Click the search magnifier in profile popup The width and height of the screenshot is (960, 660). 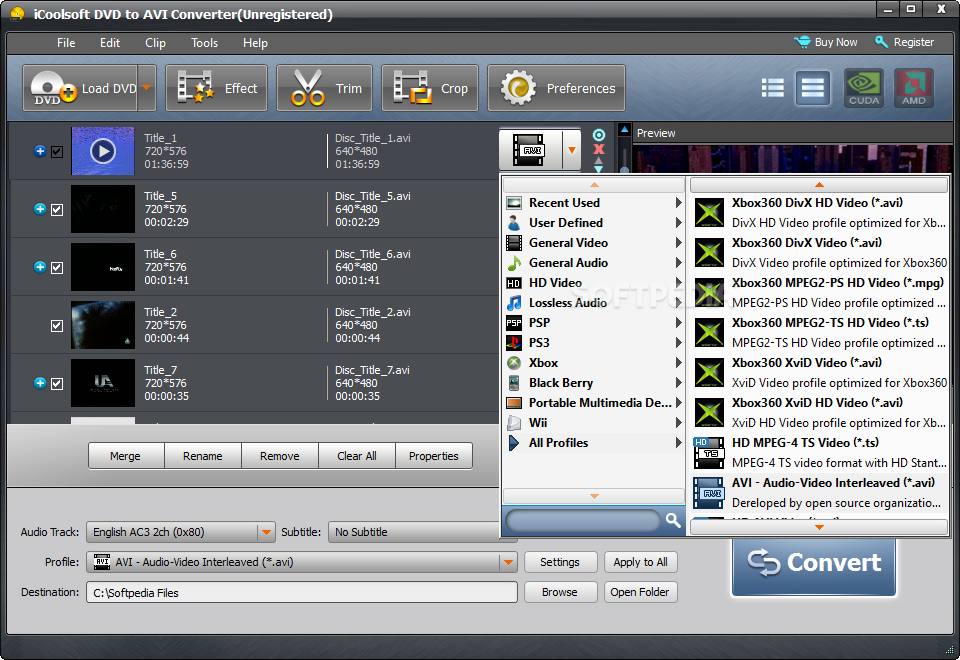point(673,520)
